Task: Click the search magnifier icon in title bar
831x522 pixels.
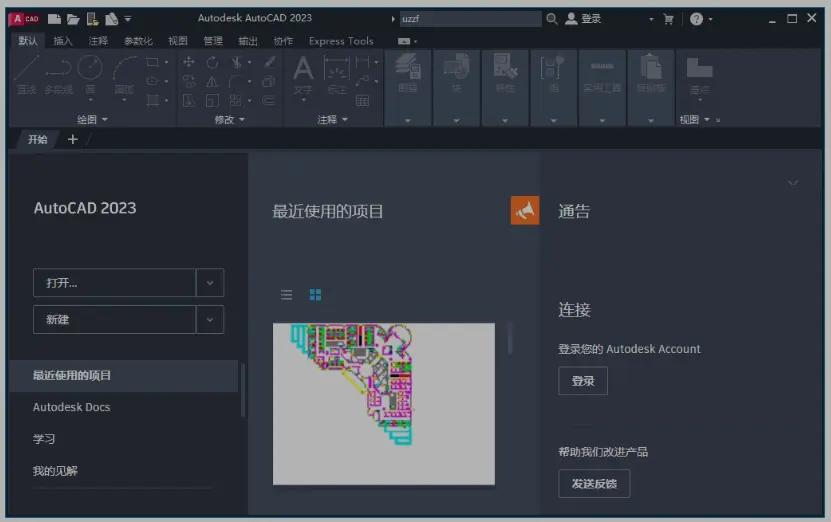Action: [x=552, y=19]
